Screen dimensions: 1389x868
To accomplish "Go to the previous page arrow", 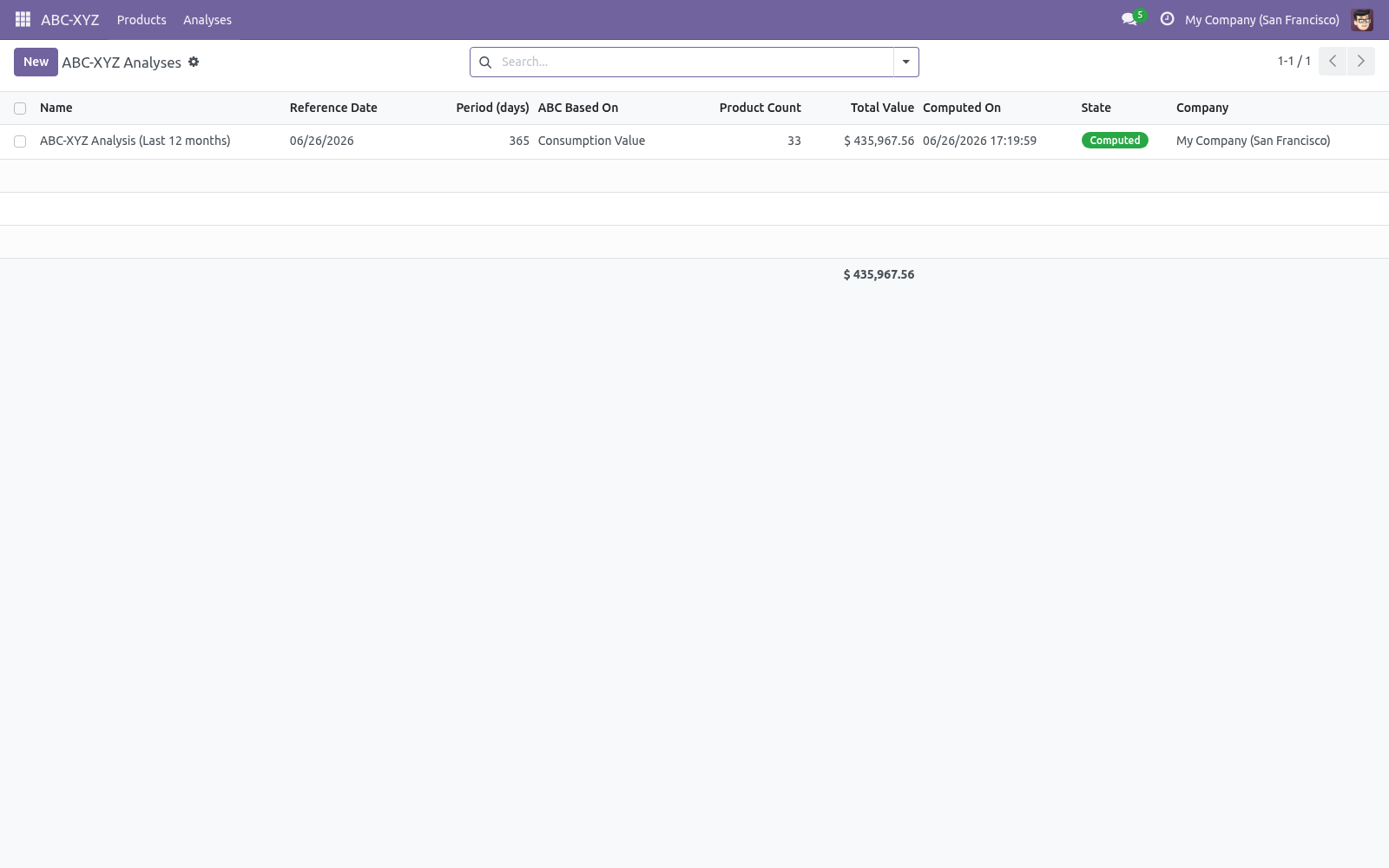I will [x=1333, y=61].
